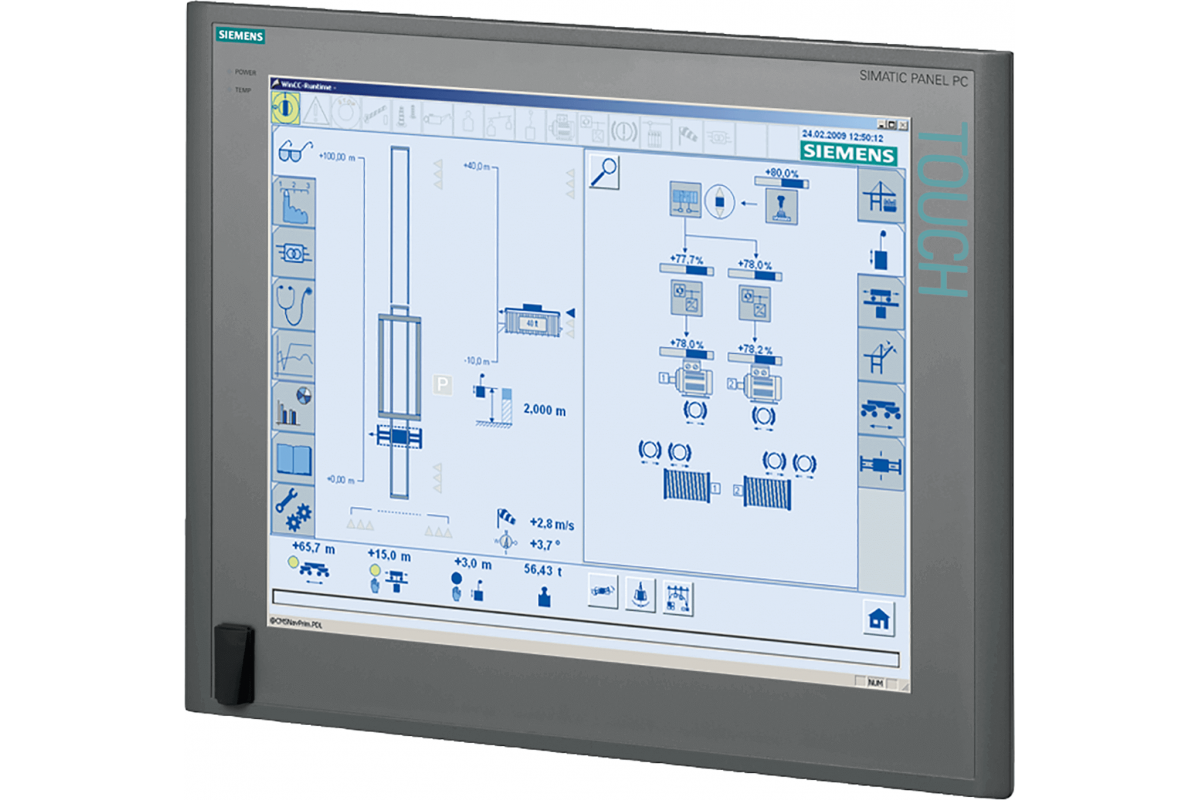Toggle the yellow indicator beside +65,7 m
The image size is (1200, 800).
293,565
